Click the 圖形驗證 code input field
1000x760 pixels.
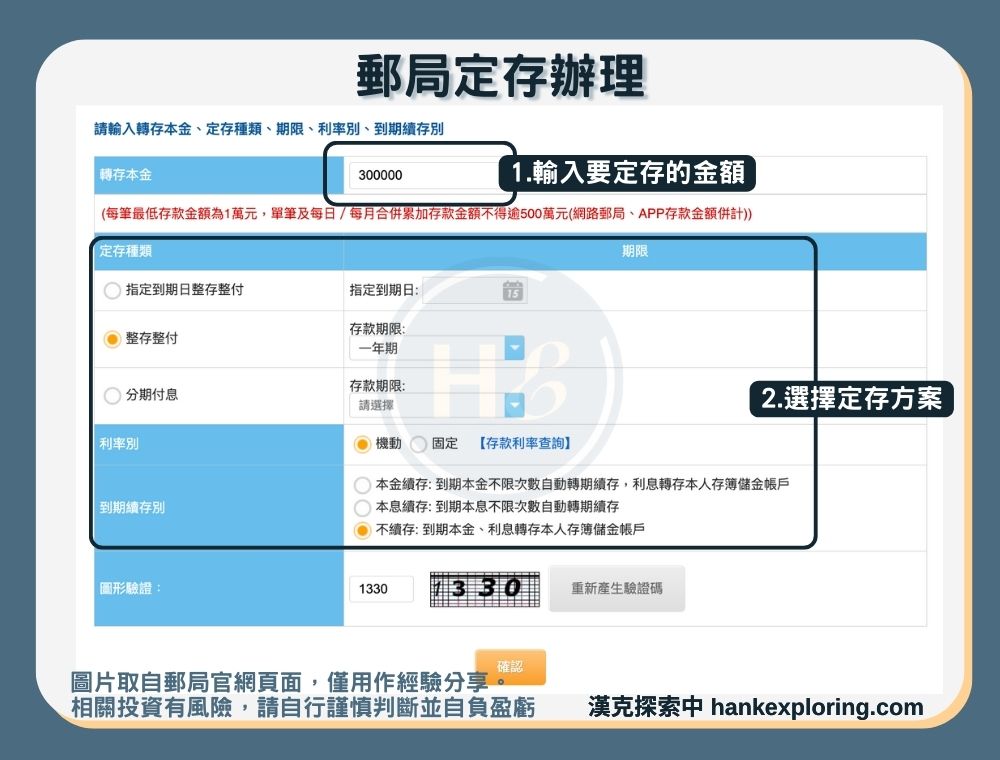[381, 588]
